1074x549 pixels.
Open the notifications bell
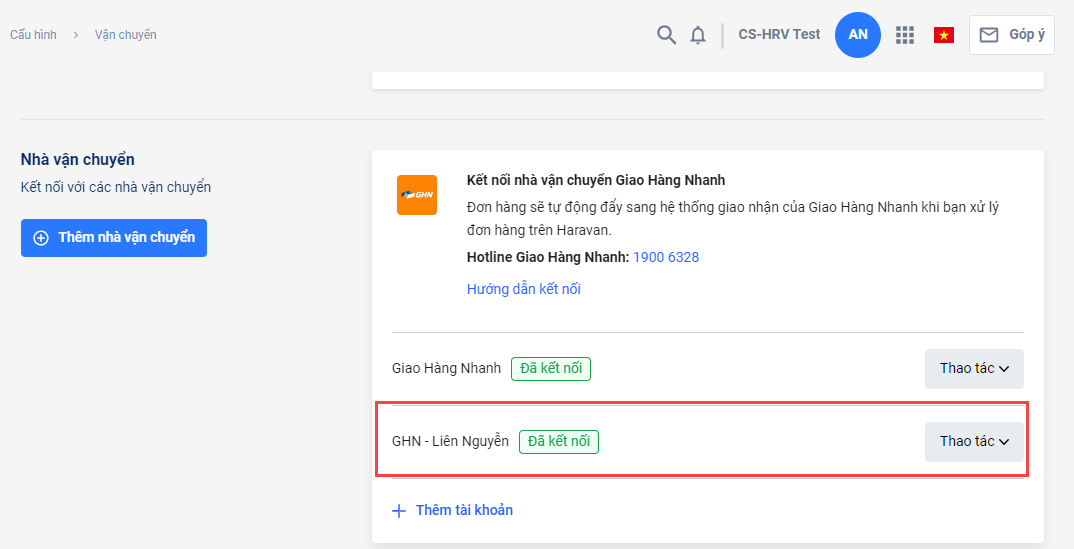point(698,35)
